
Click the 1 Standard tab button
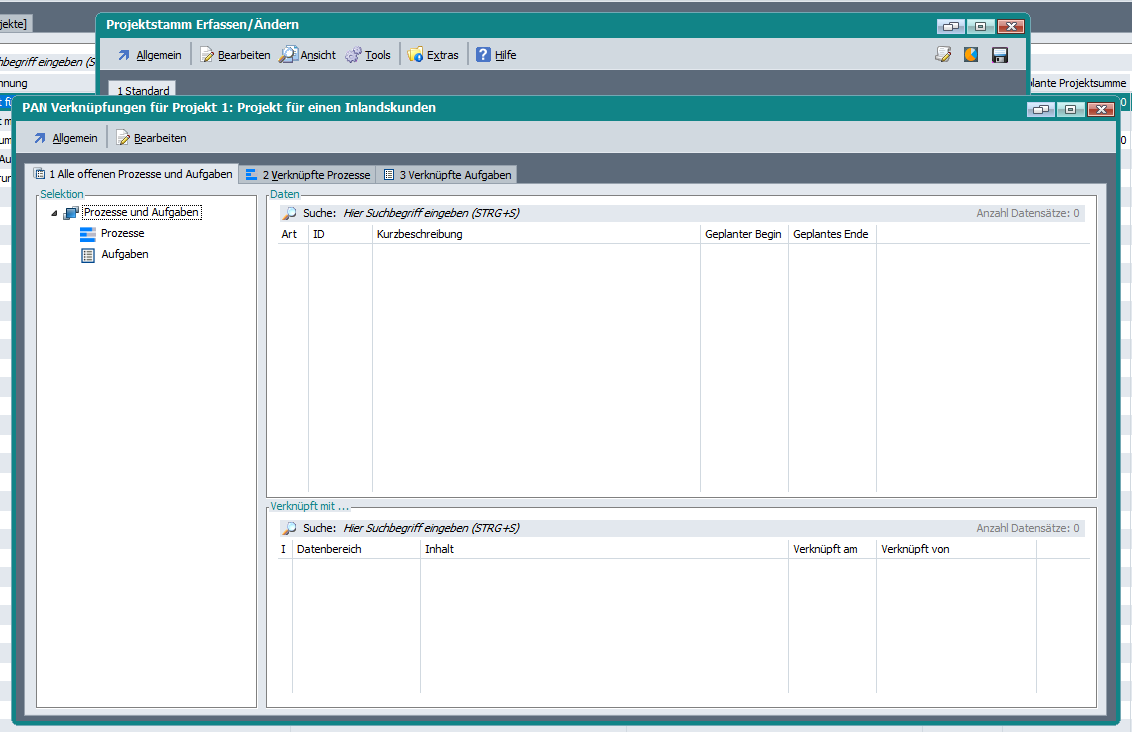click(142, 91)
